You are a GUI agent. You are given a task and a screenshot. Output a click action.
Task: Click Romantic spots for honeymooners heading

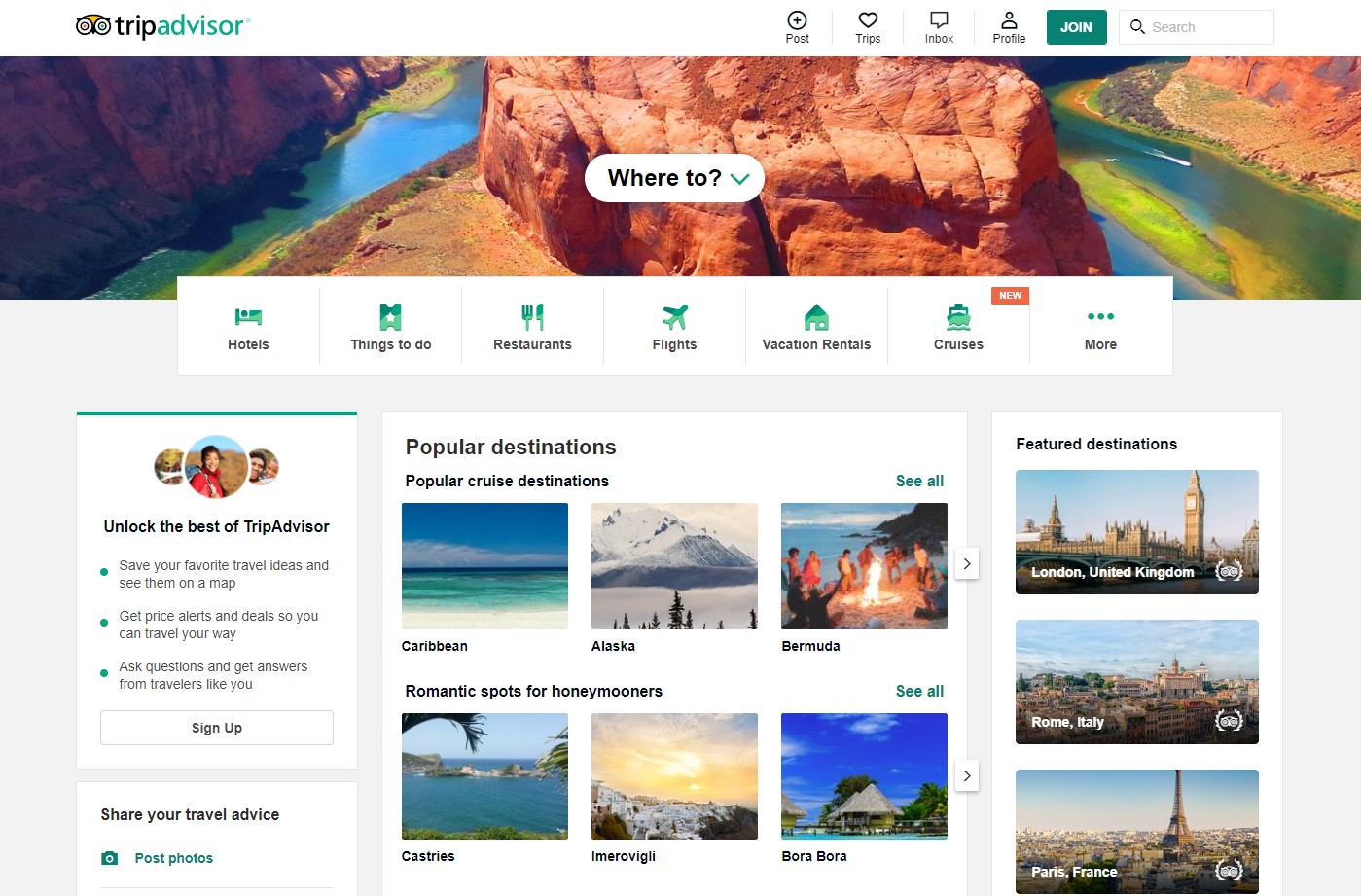click(533, 691)
